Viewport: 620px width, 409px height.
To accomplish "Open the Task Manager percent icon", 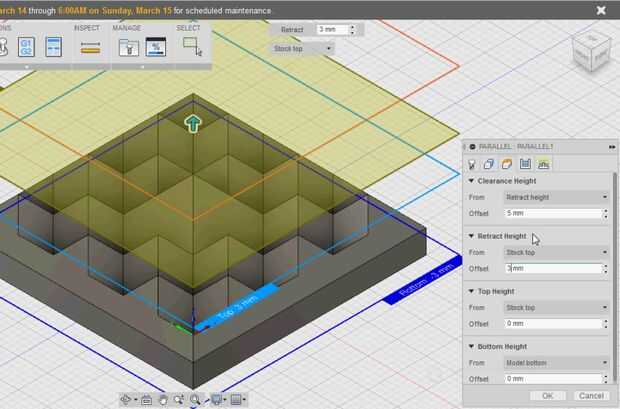I will click(x=155, y=47).
